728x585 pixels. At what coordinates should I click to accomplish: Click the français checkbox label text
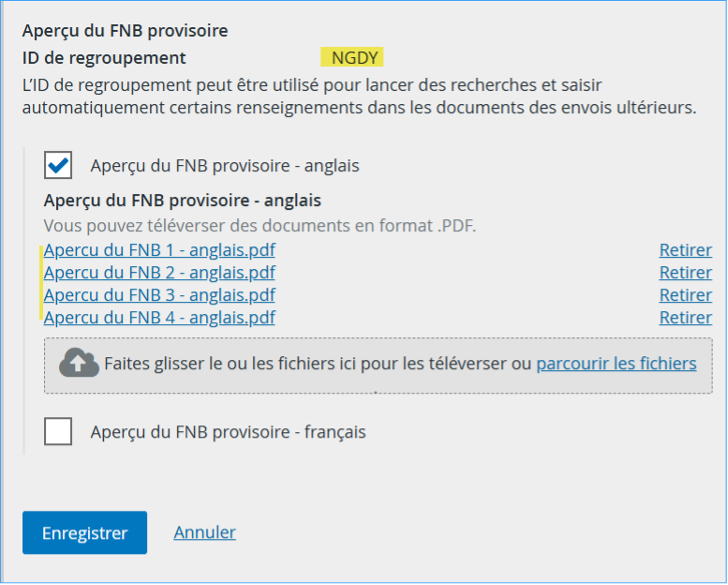click(228, 432)
